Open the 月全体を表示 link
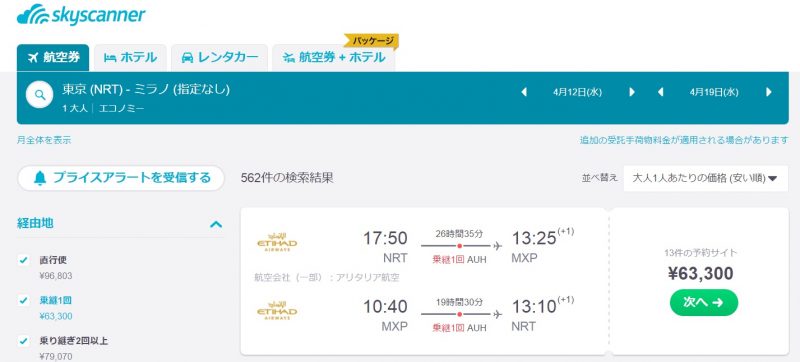800x362 pixels. click(44, 140)
